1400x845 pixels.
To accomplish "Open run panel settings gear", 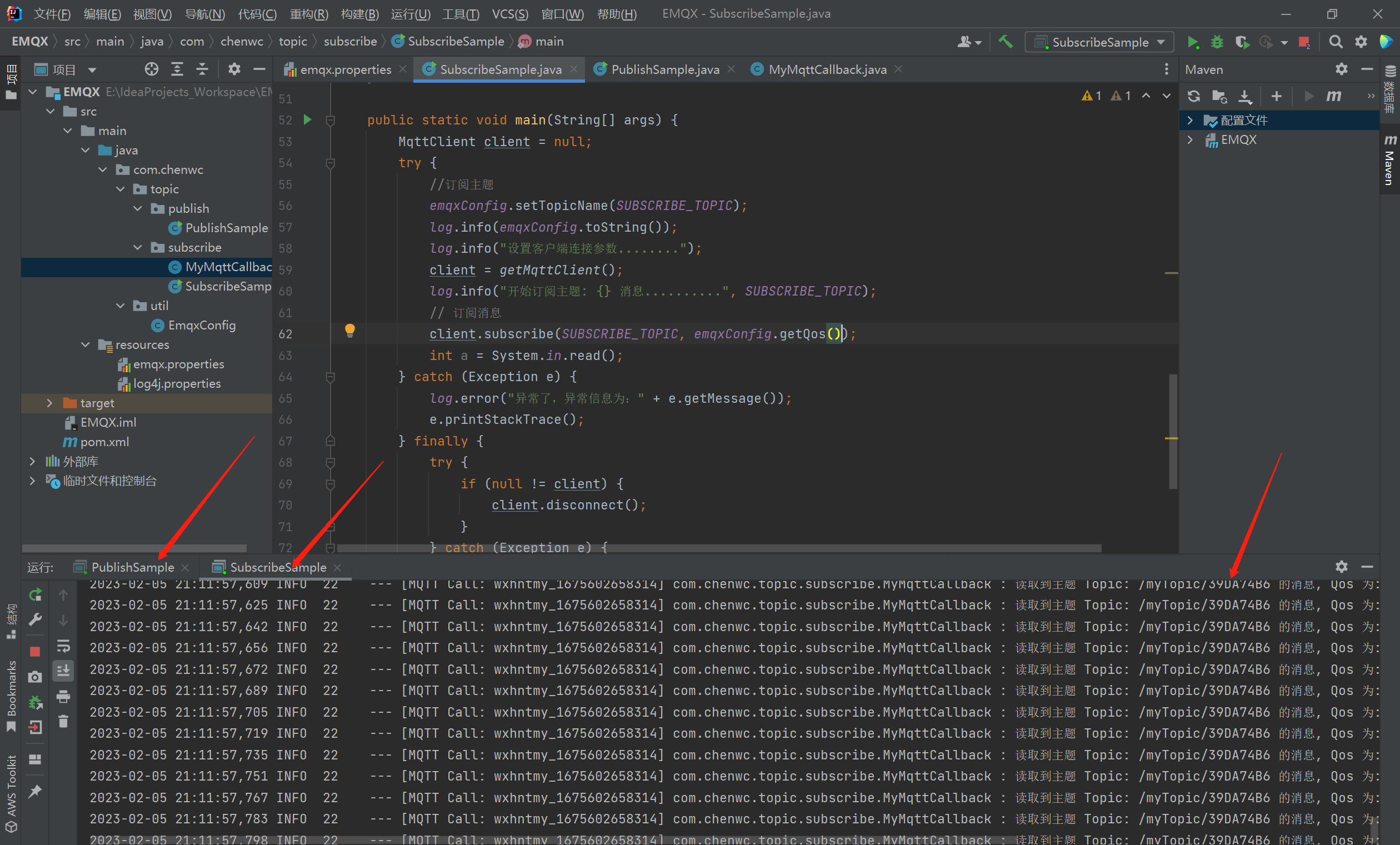I will [1341, 567].
